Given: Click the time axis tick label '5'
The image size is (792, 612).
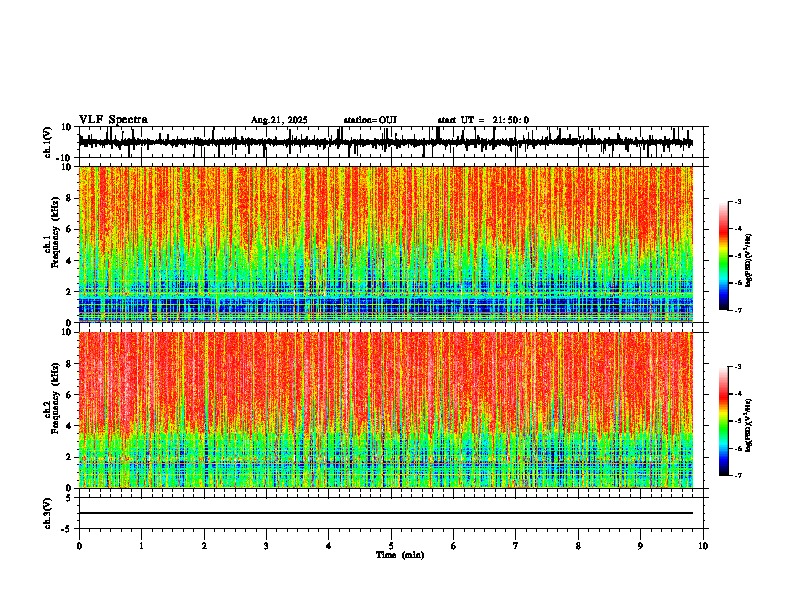Looking at the screenshot, I should coord(391,546).
